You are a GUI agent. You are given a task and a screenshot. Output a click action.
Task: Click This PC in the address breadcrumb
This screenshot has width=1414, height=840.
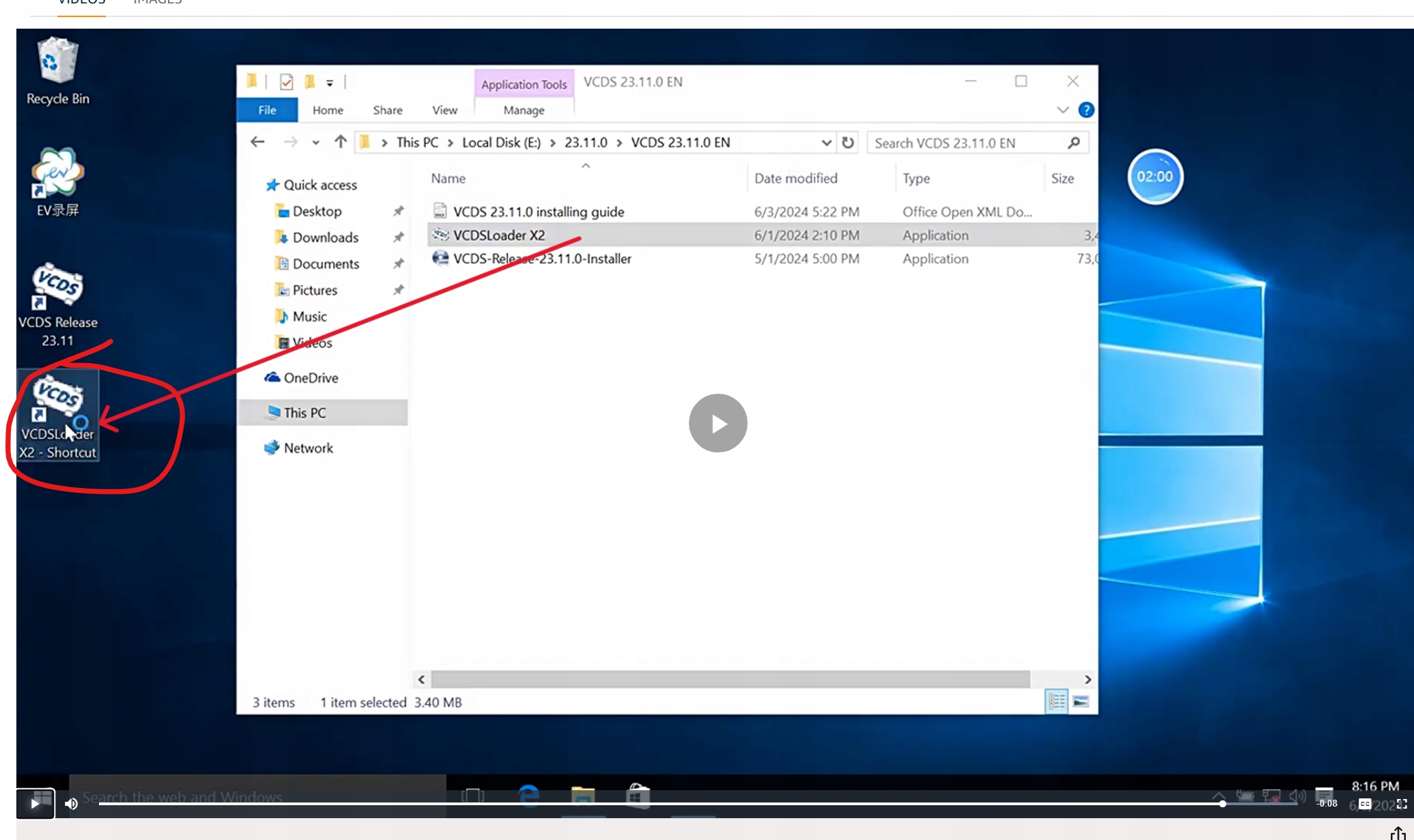coord(417,143)
